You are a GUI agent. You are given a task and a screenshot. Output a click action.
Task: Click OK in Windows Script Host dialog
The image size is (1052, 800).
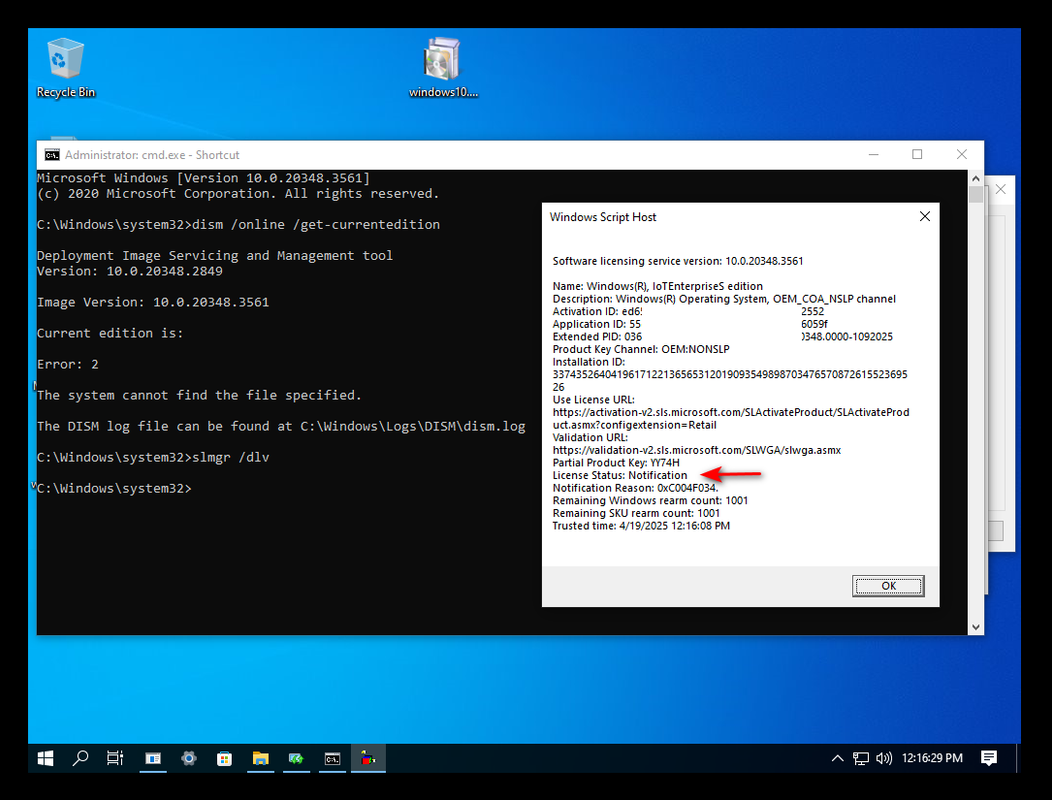tap(888, 585)
